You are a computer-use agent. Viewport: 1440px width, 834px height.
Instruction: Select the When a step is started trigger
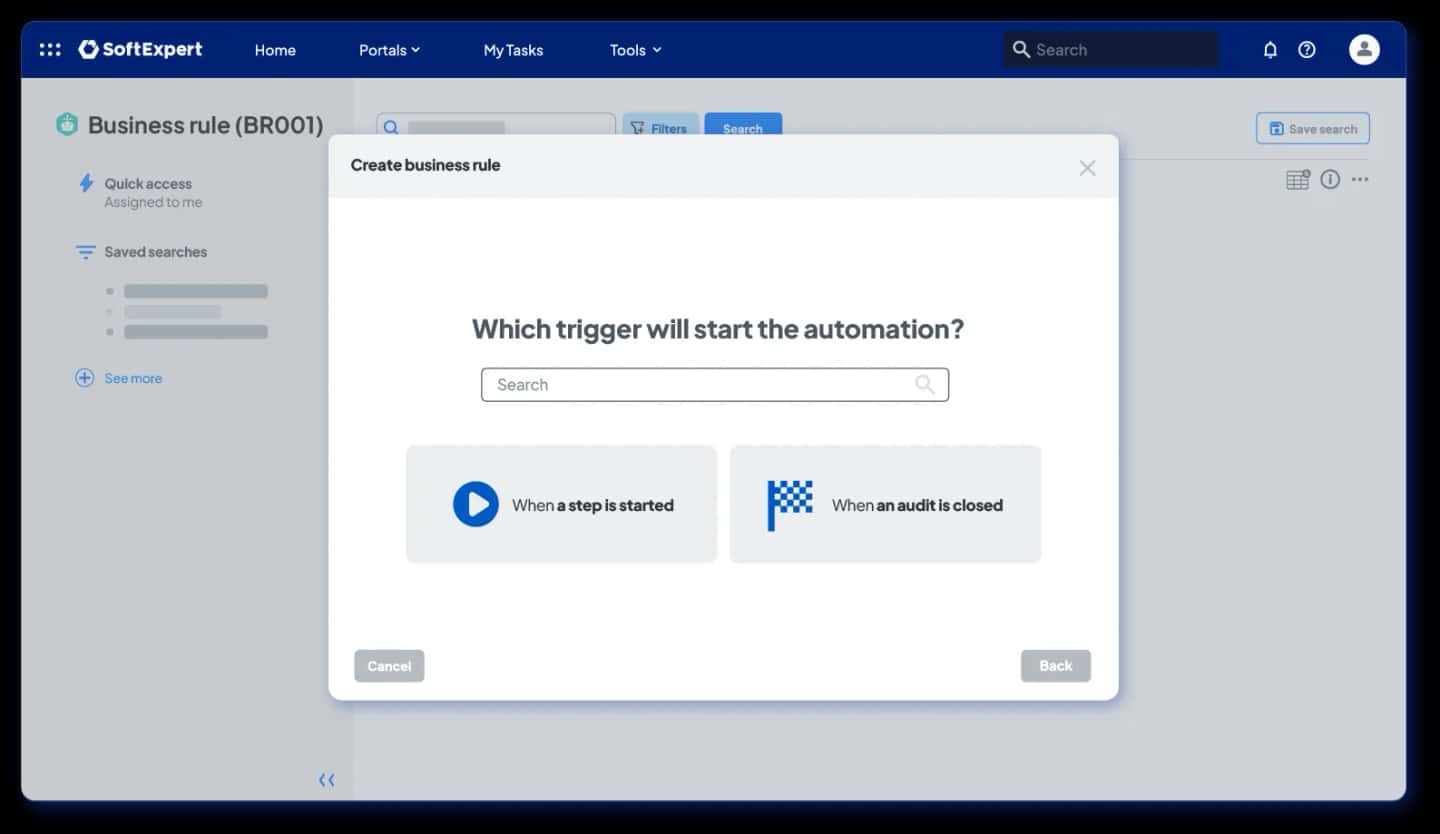tap(561, 504)
